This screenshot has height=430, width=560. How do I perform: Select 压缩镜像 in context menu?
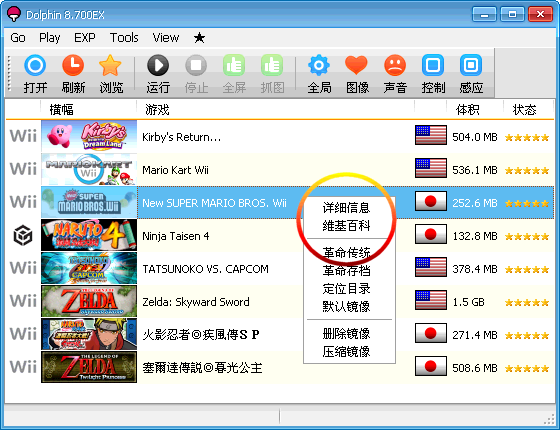[346, 351]
